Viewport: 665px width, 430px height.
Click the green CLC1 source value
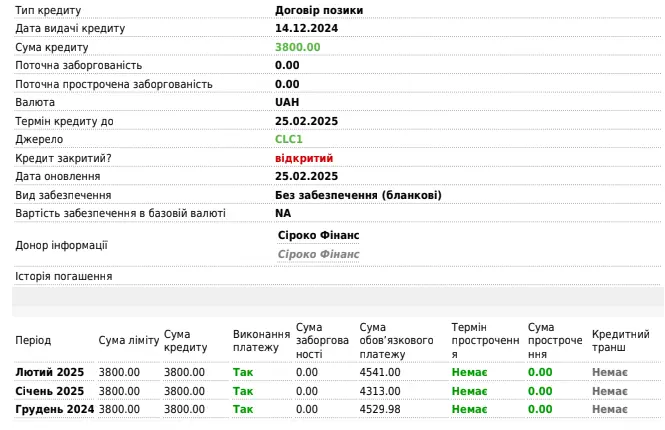pyautogui.click(x=289, y=139)
